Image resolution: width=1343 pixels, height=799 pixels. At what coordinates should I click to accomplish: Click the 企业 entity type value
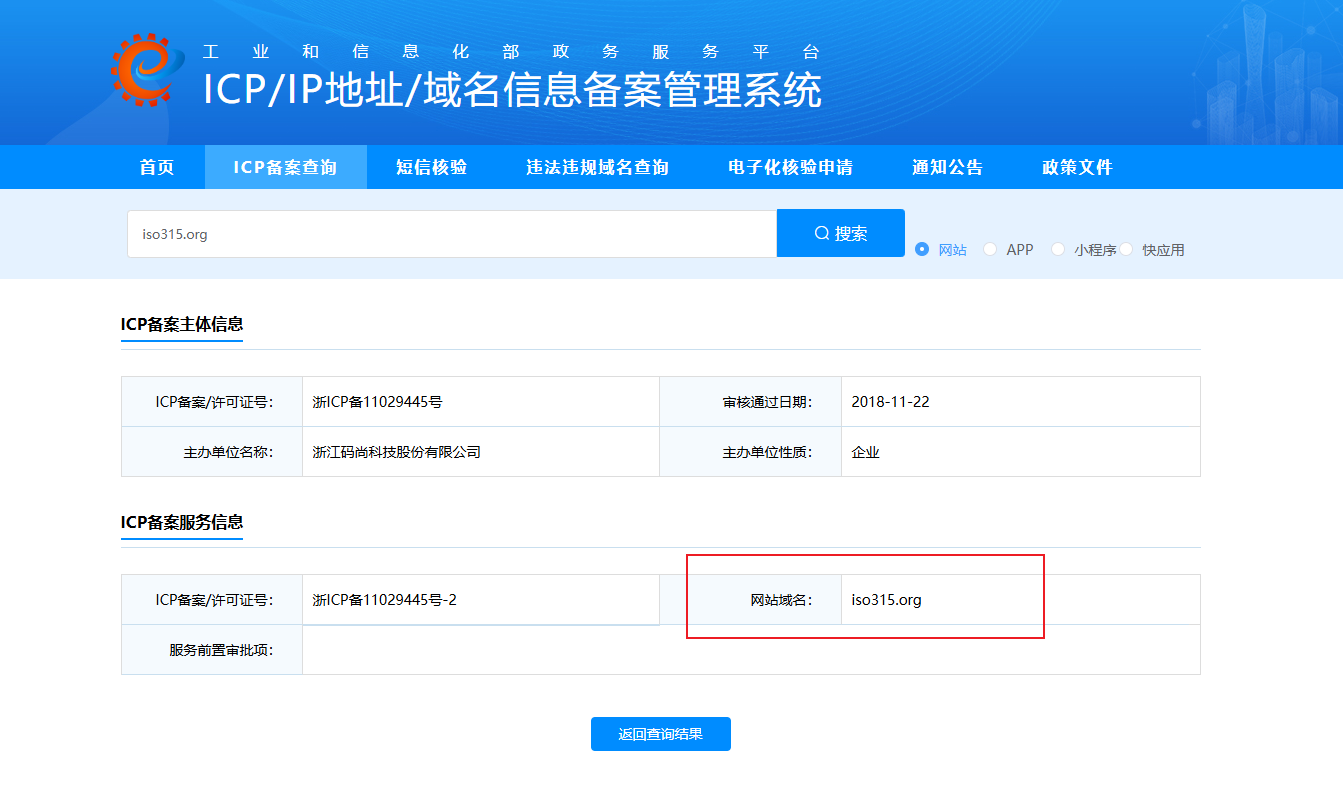865,452
